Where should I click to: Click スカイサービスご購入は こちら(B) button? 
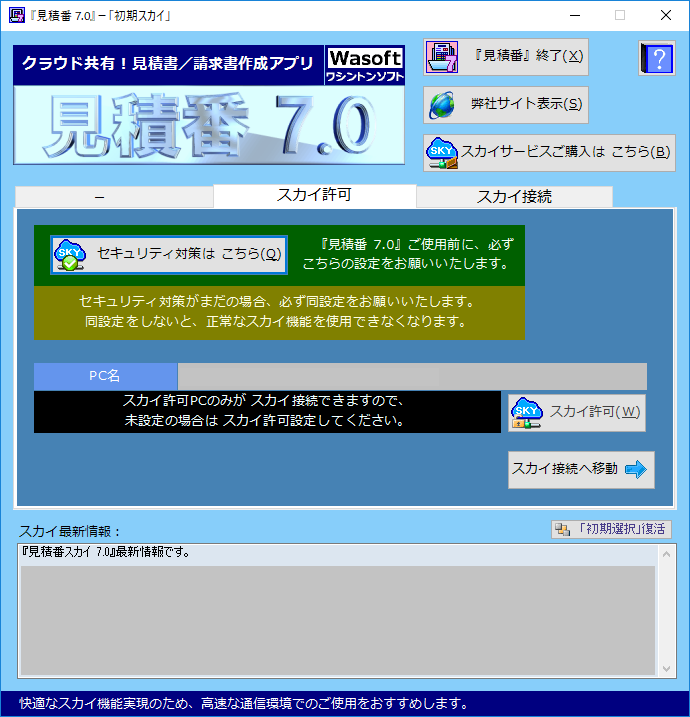click(x=549, y=153)
